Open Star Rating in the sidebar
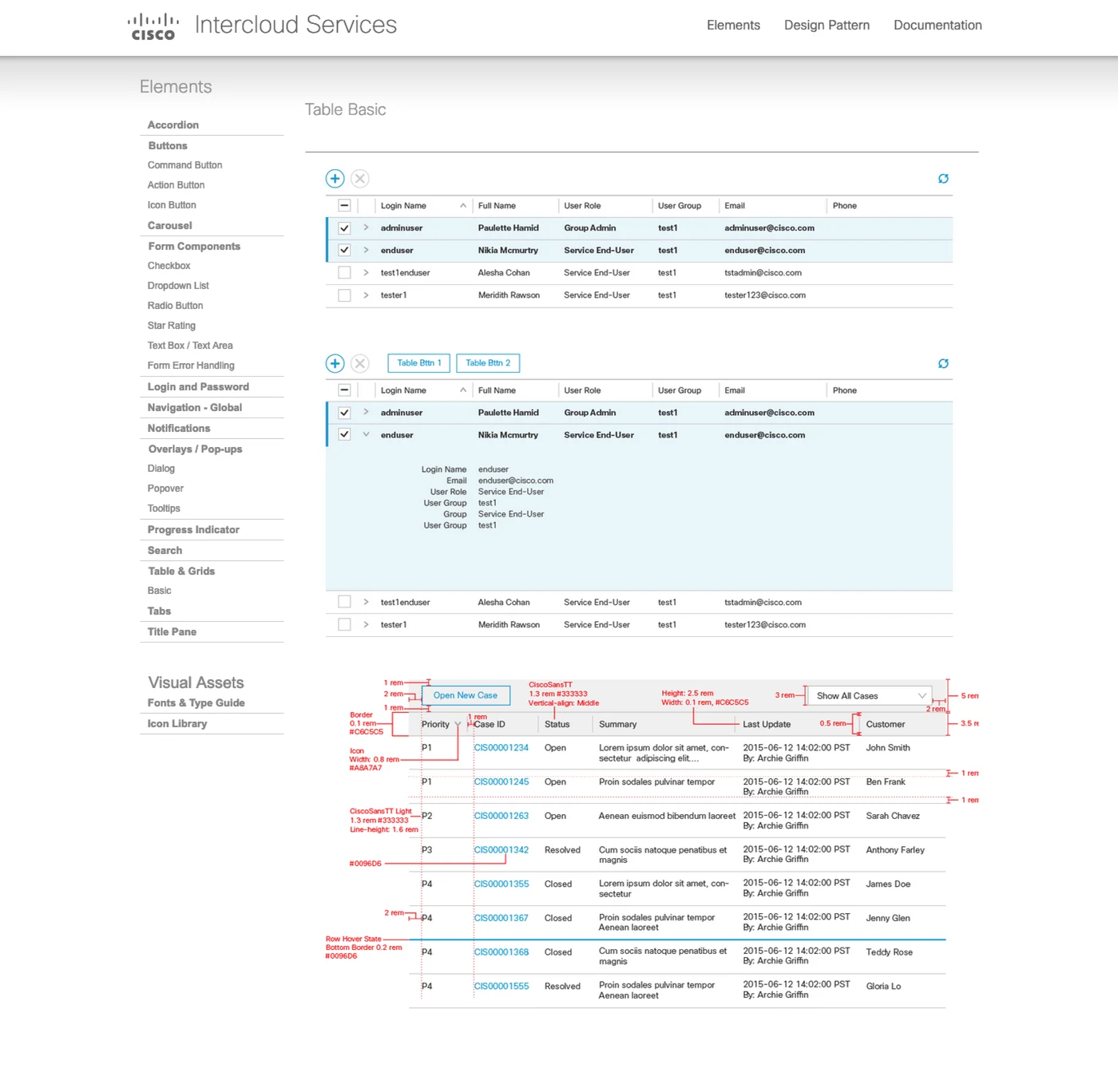Image resolution: width=1118 pixels, height=1092 pixels. click(172, 326)
